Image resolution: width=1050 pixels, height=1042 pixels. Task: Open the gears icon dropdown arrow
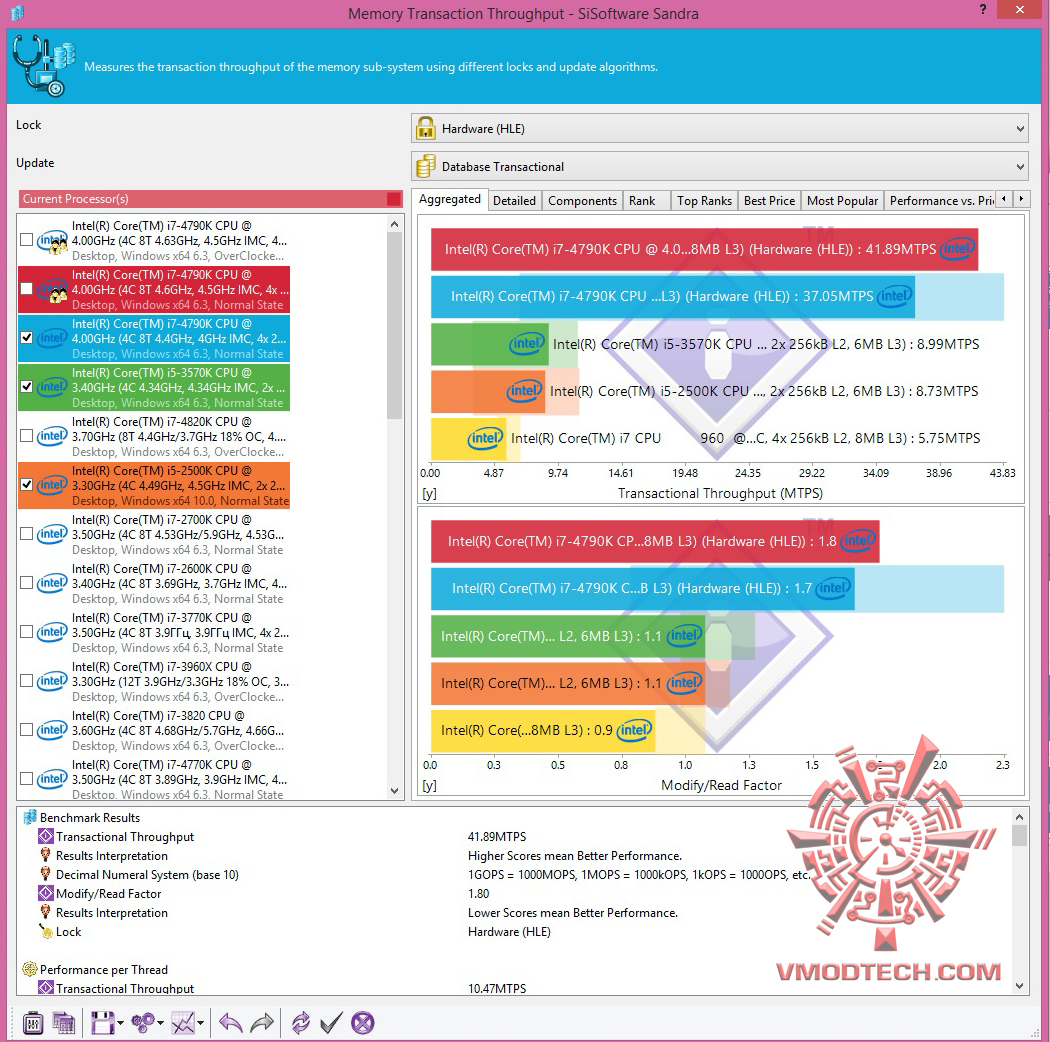coord(161,1023)
